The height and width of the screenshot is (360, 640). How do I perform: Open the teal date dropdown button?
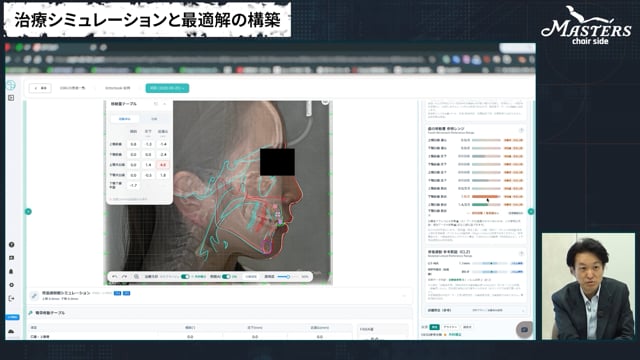coord(167,88)
